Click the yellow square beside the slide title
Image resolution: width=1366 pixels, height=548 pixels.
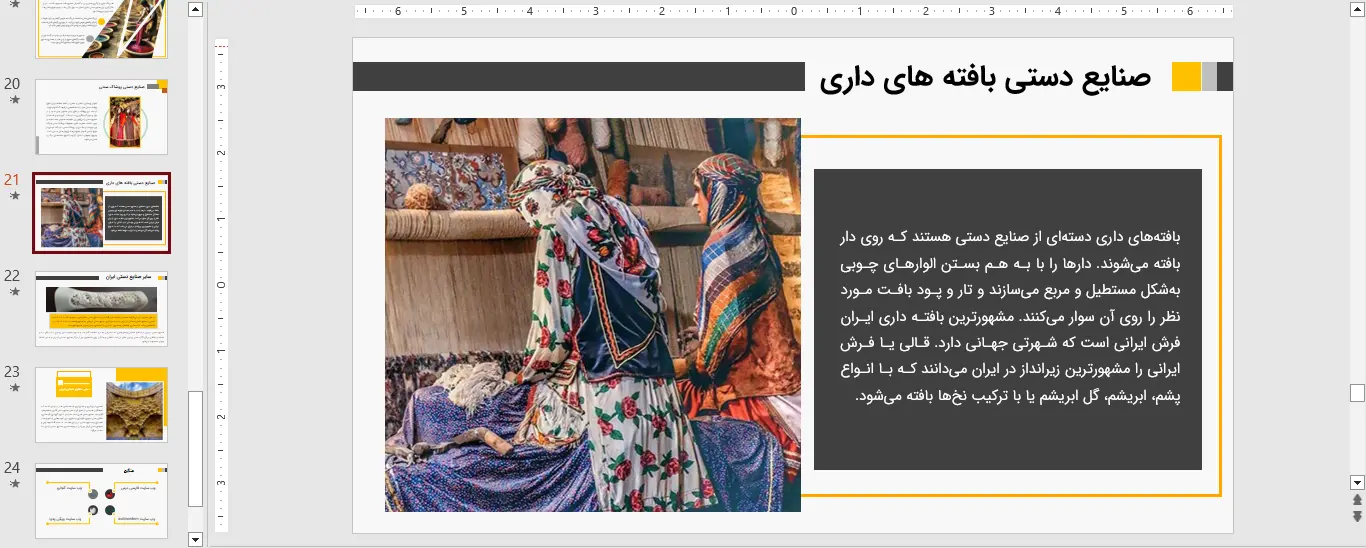tap(1186, 77)
